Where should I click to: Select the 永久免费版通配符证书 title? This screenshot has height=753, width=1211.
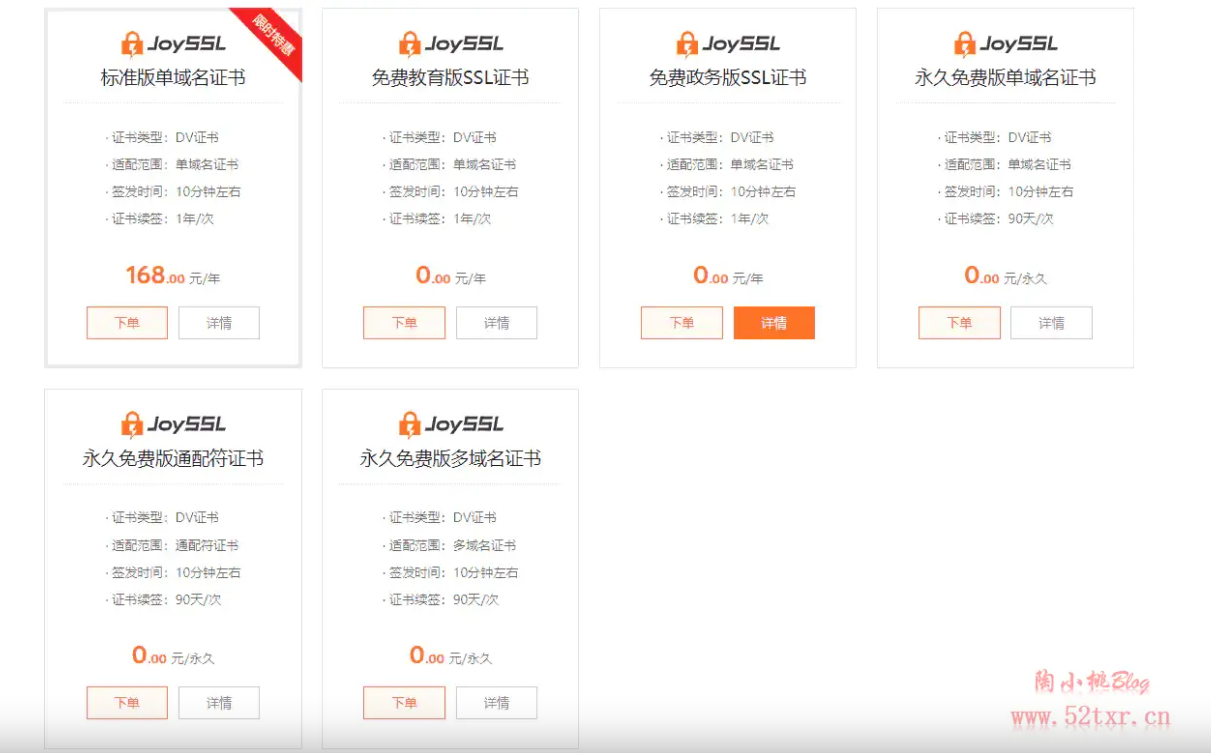coord(173,459)
